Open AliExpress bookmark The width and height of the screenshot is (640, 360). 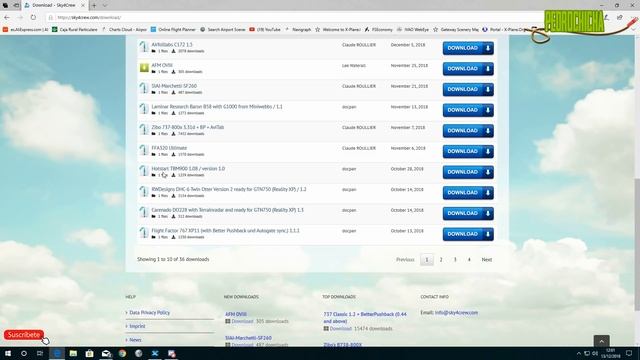(x=25, y=29)
